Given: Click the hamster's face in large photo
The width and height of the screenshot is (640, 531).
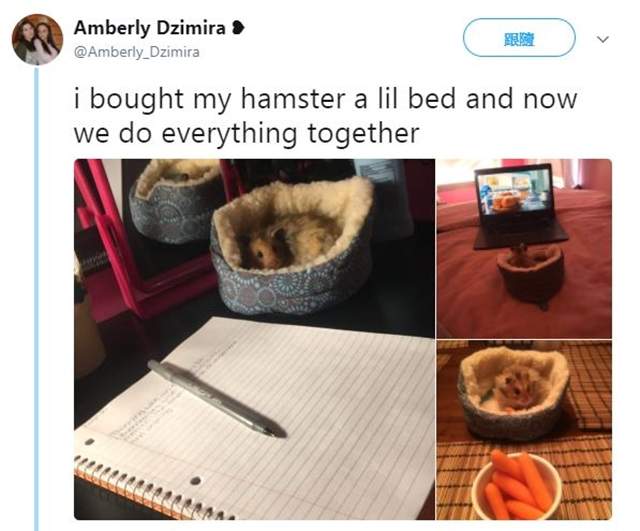Looking at the screenshot, I should point(260,252).
